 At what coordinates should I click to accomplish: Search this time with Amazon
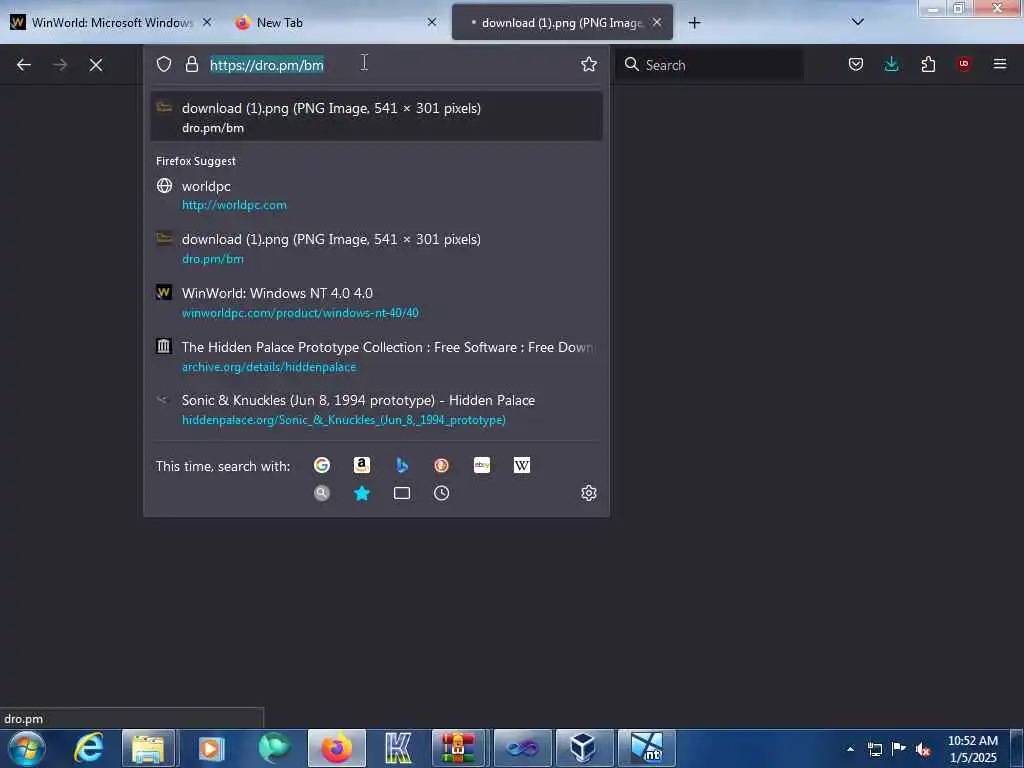pyautogui.click(x=362, y=465)
